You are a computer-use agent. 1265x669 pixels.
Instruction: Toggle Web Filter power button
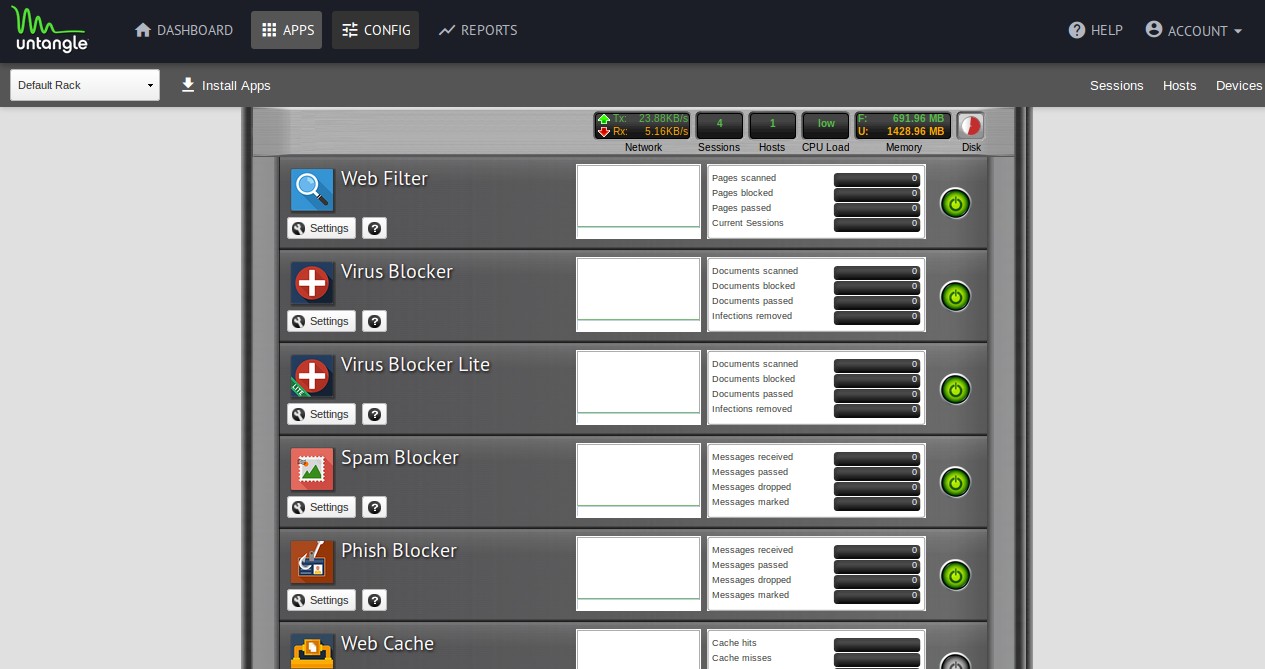[955, 203]
